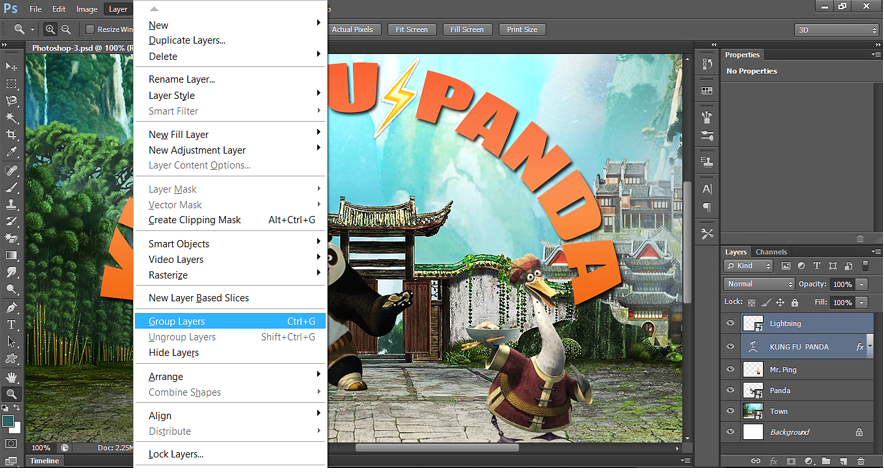Click the Print Size button
This screenshot has height=474, width=884.
click(522, 29)
